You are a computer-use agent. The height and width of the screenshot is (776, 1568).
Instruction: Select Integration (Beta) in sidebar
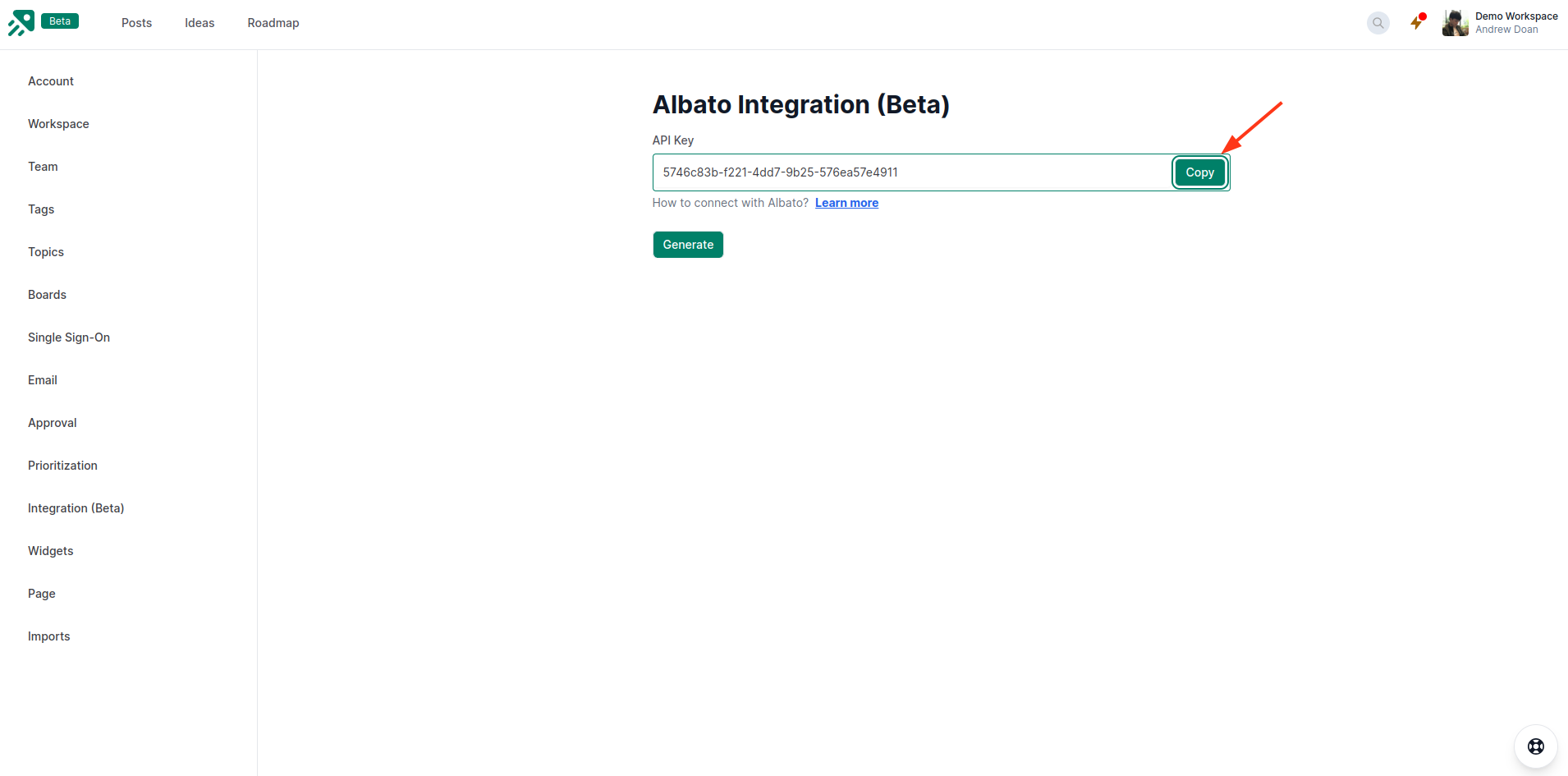(x=76, y=508)
